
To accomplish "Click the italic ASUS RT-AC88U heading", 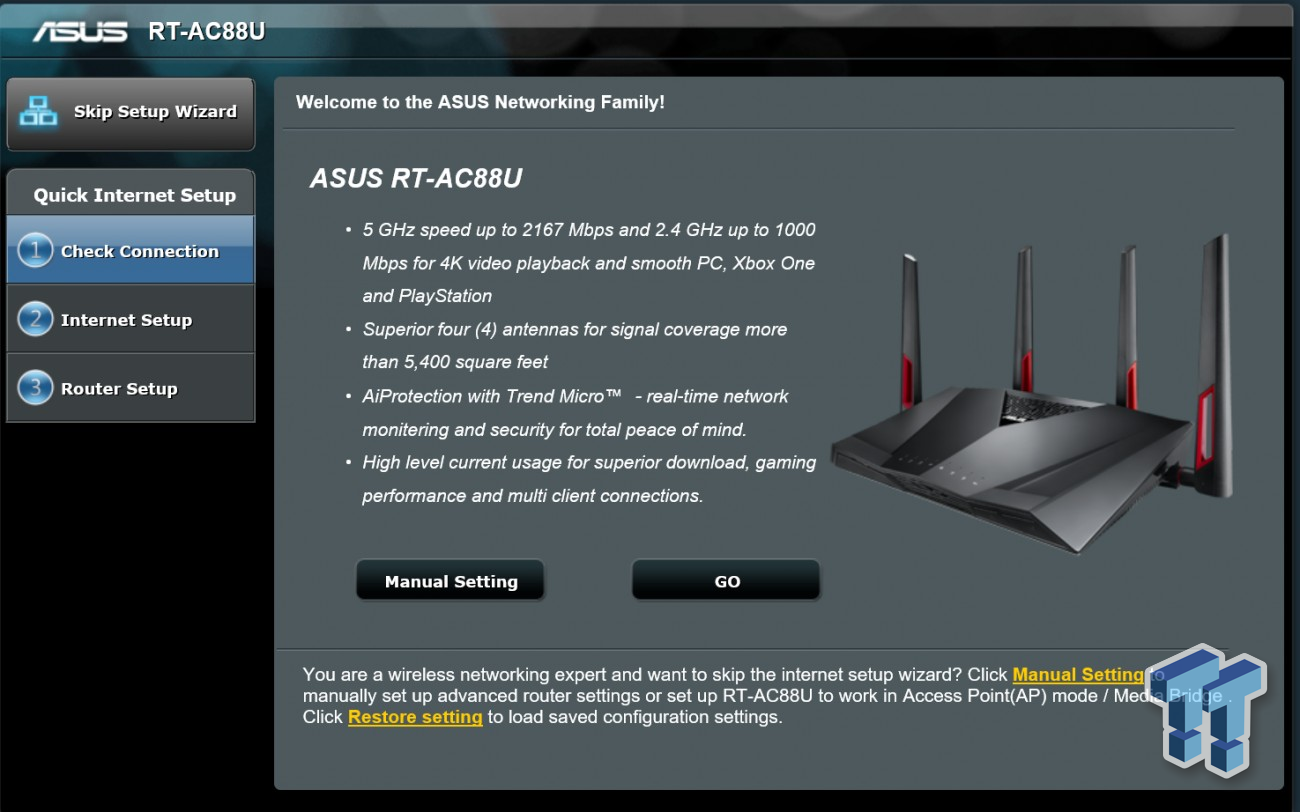I will 416,179.
